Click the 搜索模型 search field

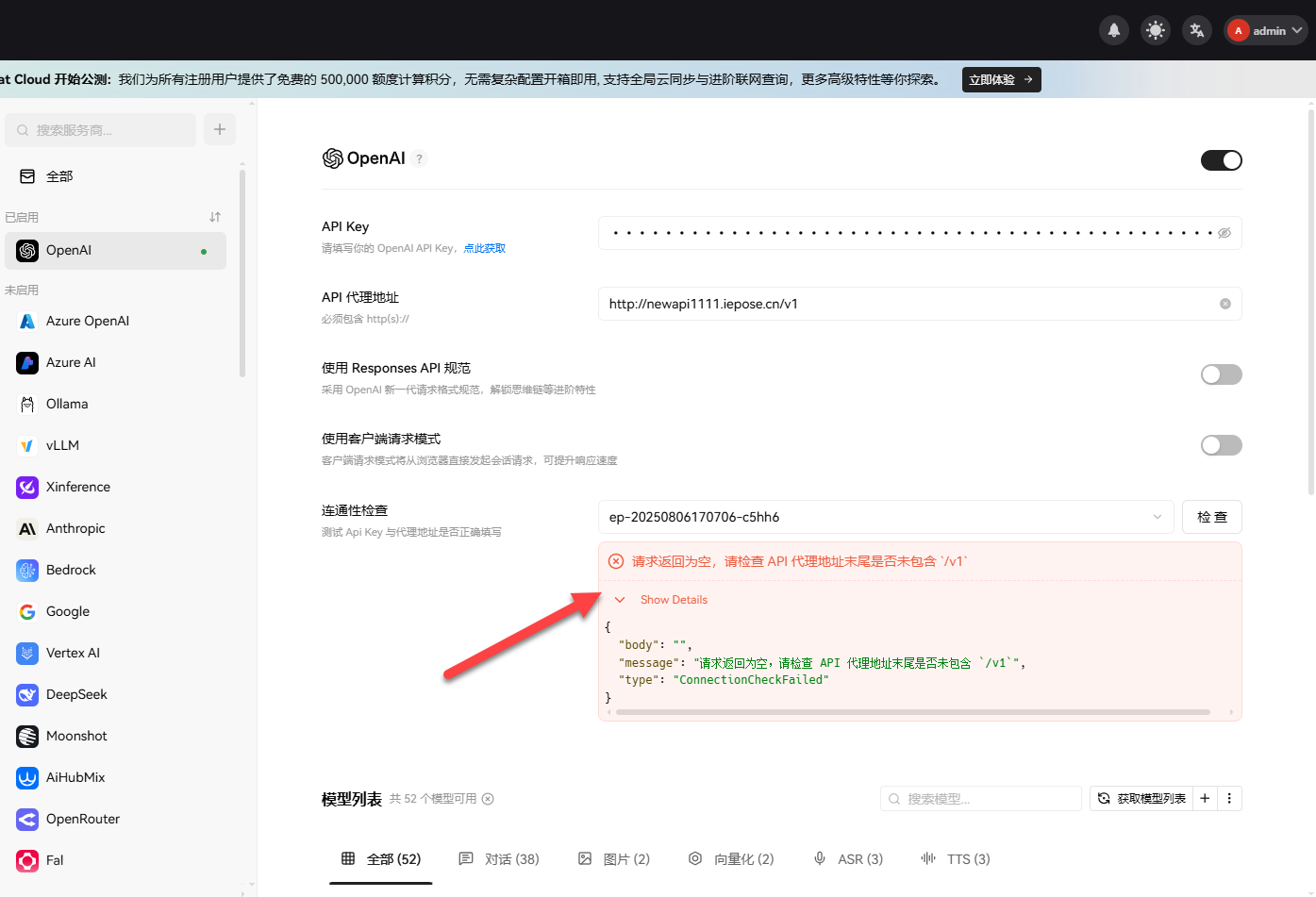pos(980,798)
